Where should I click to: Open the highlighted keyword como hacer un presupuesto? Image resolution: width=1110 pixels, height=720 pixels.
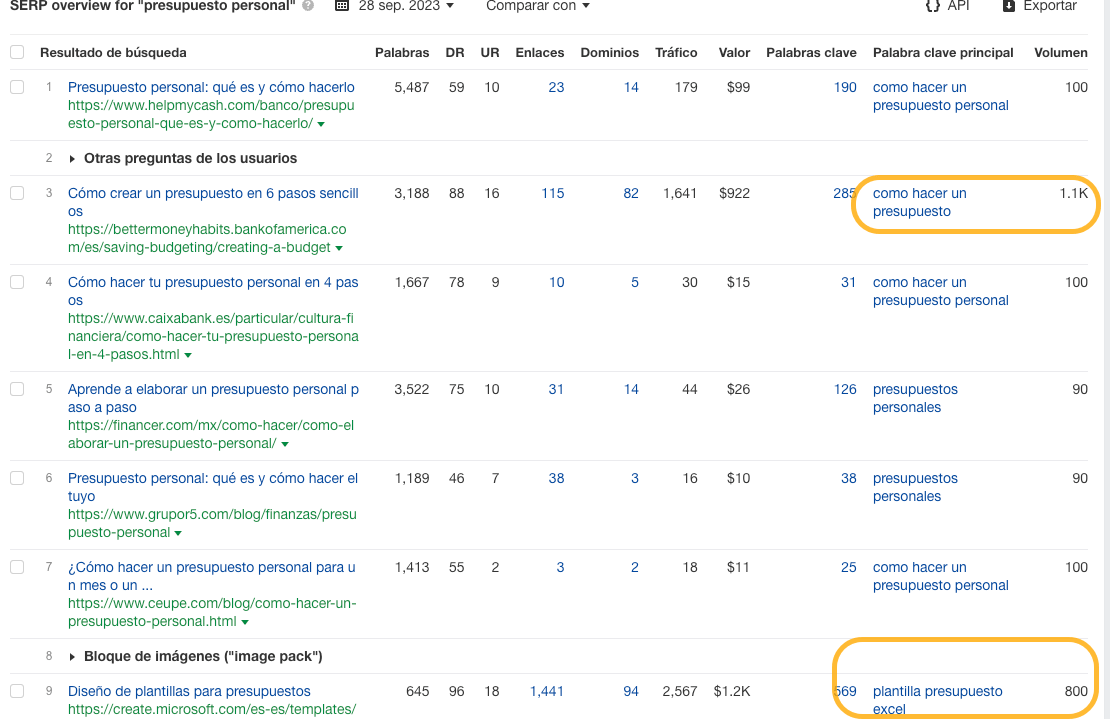pyautogui.click(x=919, y=202)
